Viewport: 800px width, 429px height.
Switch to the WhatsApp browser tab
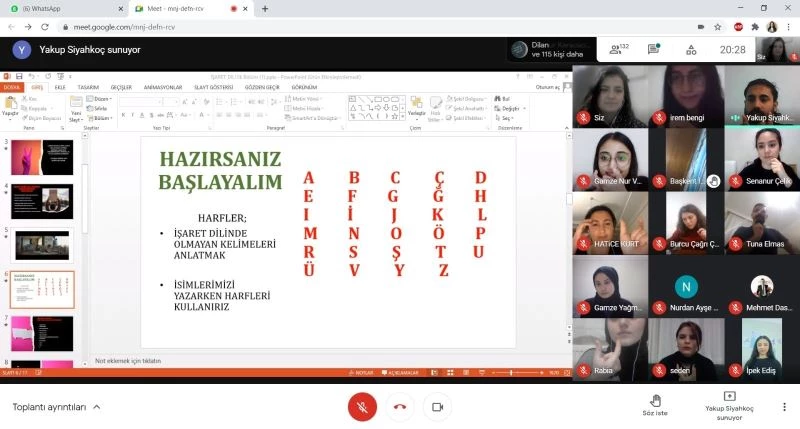(x=60, y=8)
